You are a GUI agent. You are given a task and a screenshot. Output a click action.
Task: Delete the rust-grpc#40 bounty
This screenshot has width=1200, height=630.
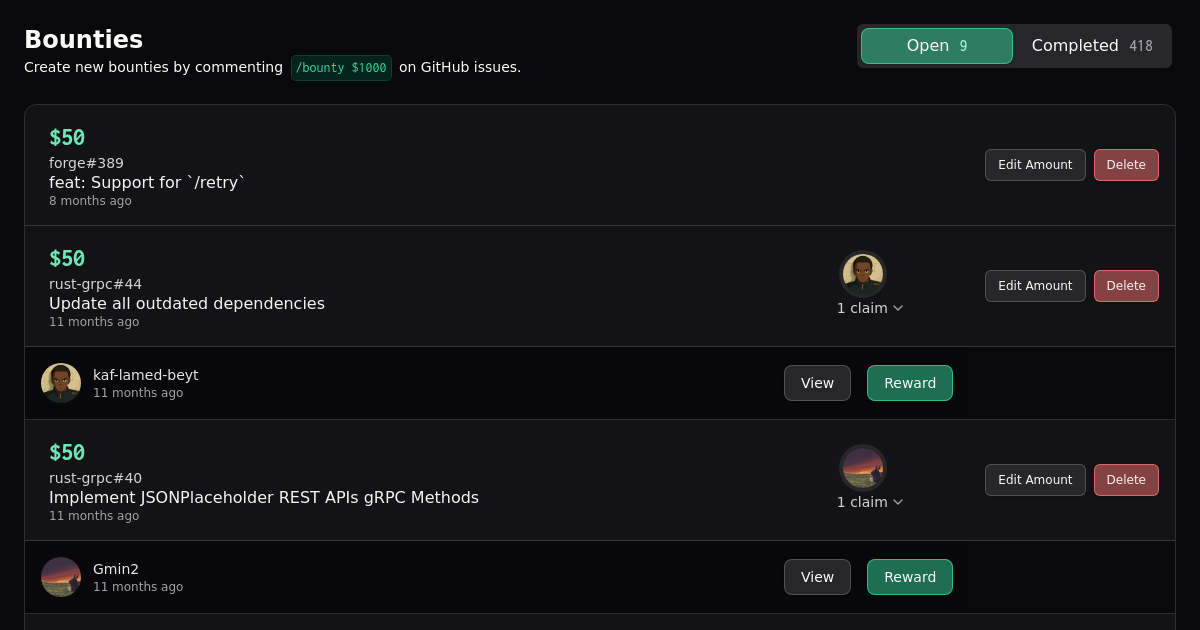tap(1126, 480)
